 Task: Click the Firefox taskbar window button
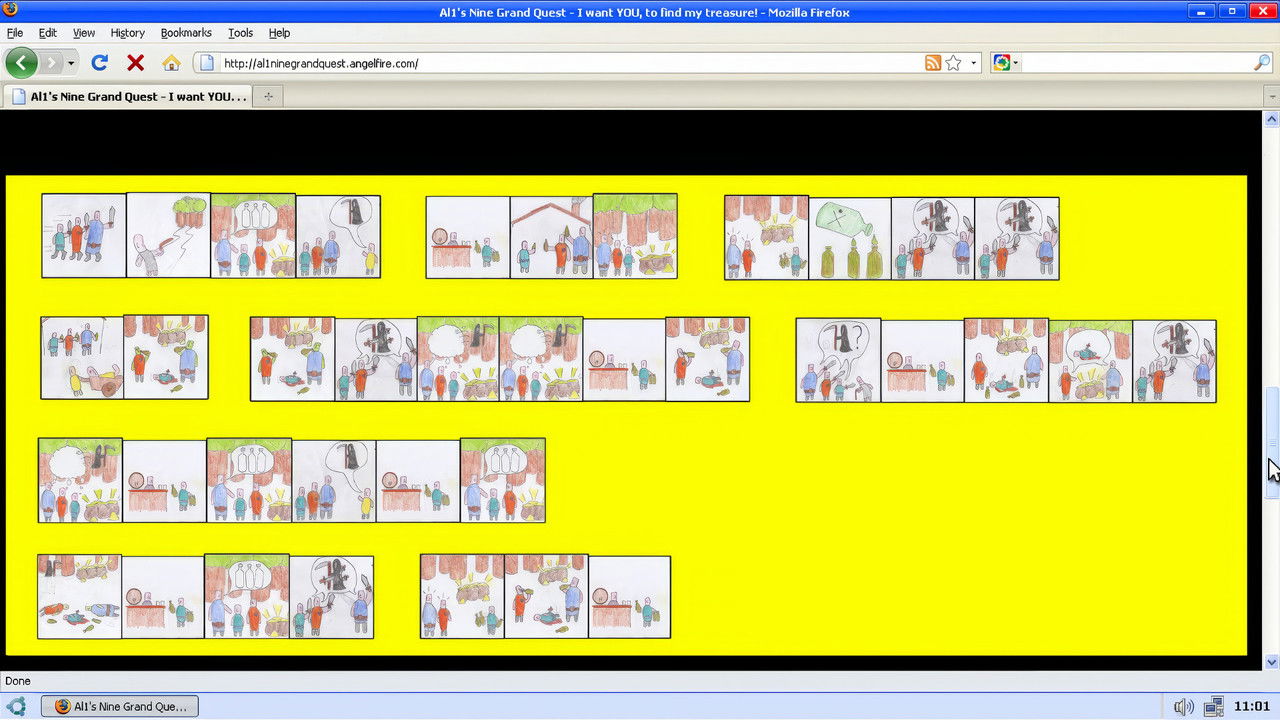coord(120,707)
